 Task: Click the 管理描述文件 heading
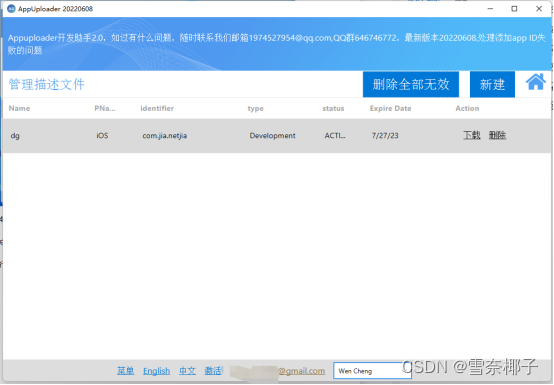pyautogui.click(x=47, y=84)
